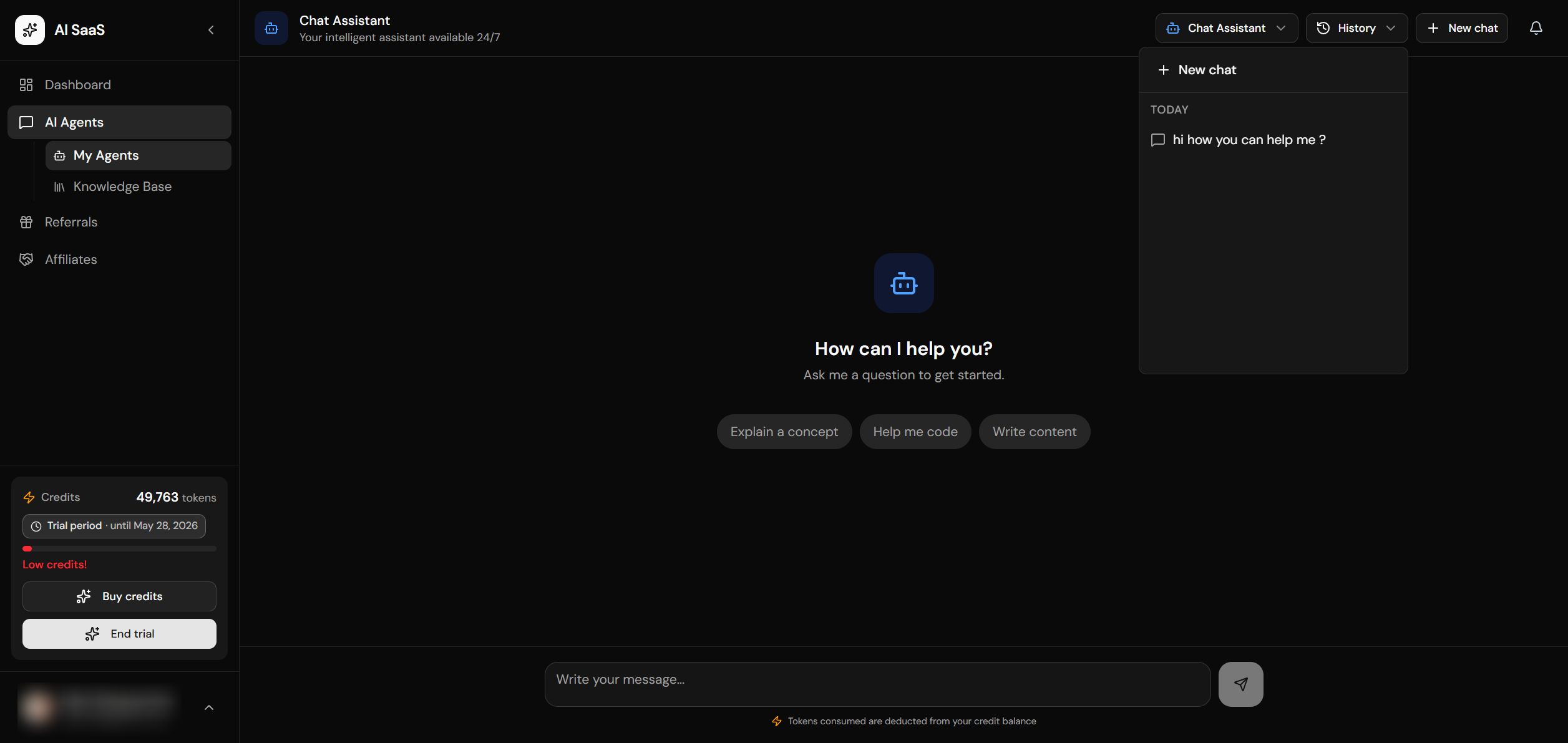The image size is (1568, 743).
Task: Collapse the sidebar with the left chevron
Action: click(211, 30)
